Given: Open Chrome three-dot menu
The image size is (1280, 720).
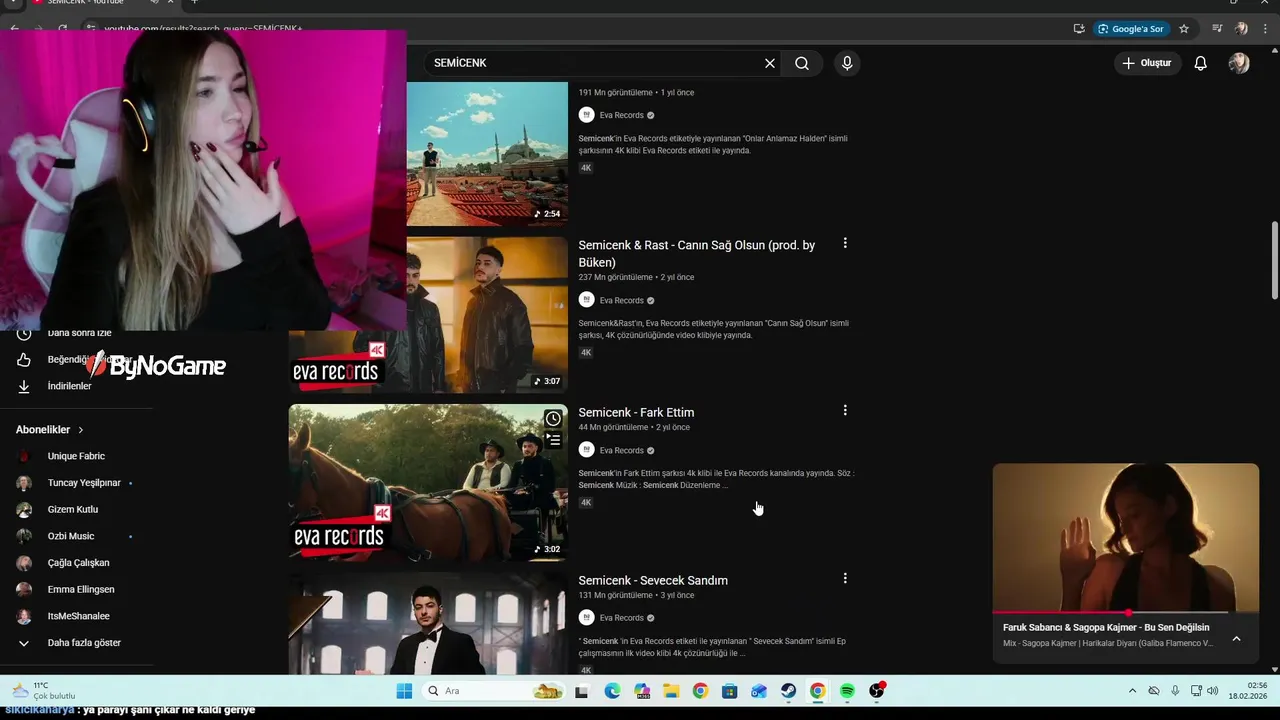Looking at the screenshot, I should pyautogui.click(x=1265, y=29).
